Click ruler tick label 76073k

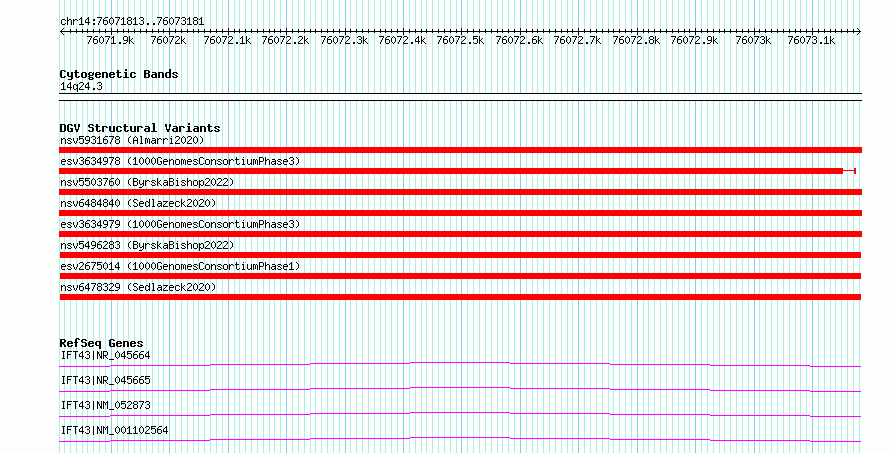coord(753,40)
